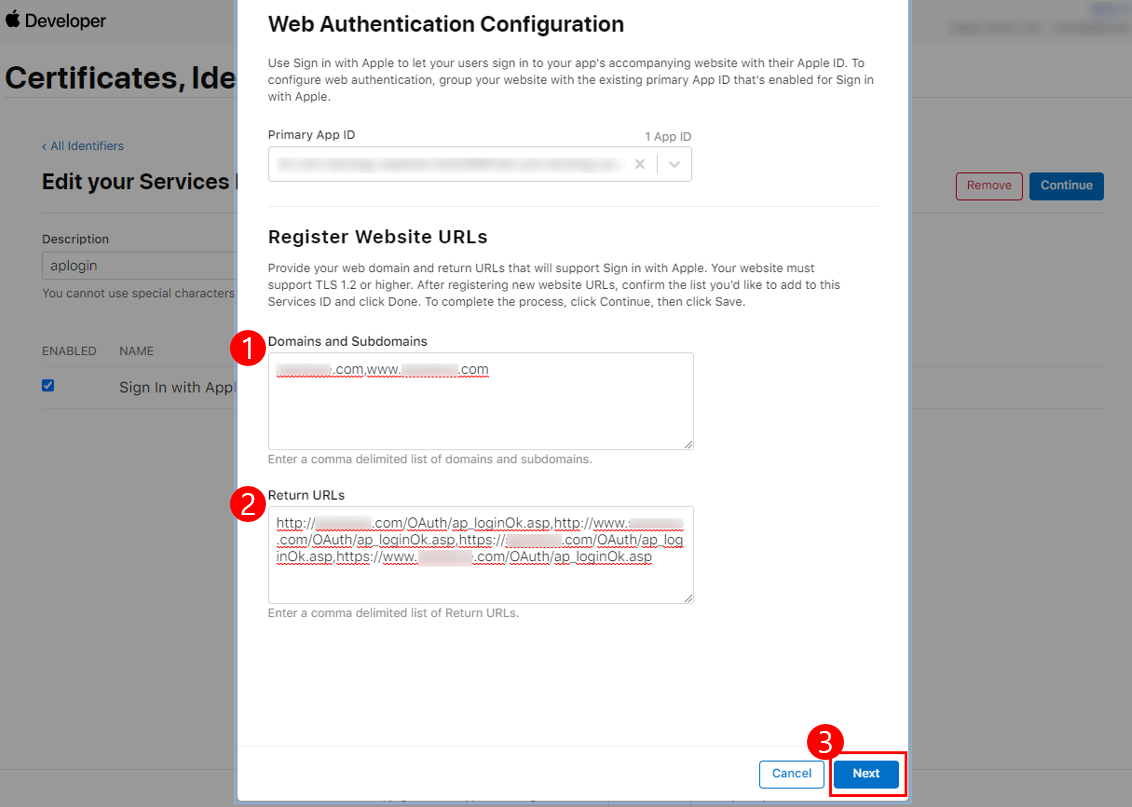Select the Description field containing aplogin
The height and width of the screenshot is (807, 1132).
138,267
